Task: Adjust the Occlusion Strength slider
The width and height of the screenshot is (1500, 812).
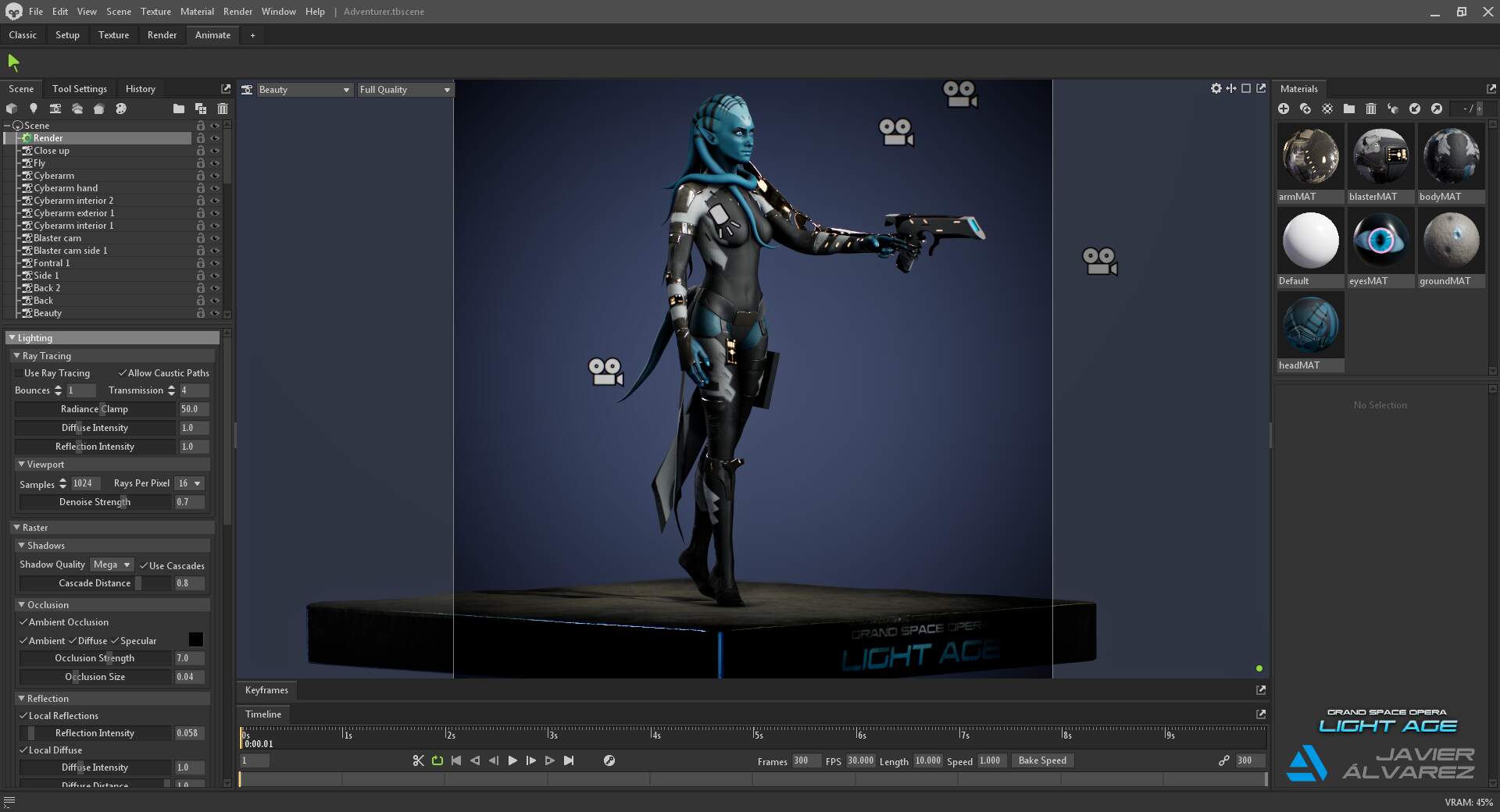Action: point(95,658)
